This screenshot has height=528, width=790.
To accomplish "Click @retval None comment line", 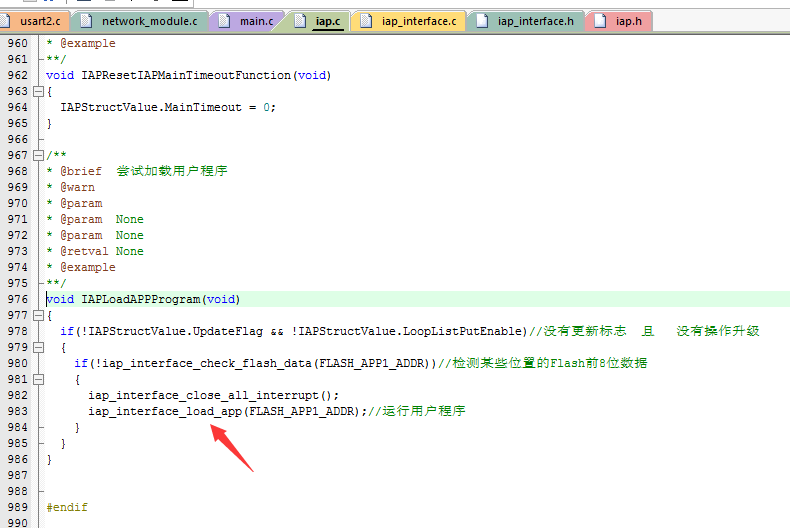I will 95,251.
